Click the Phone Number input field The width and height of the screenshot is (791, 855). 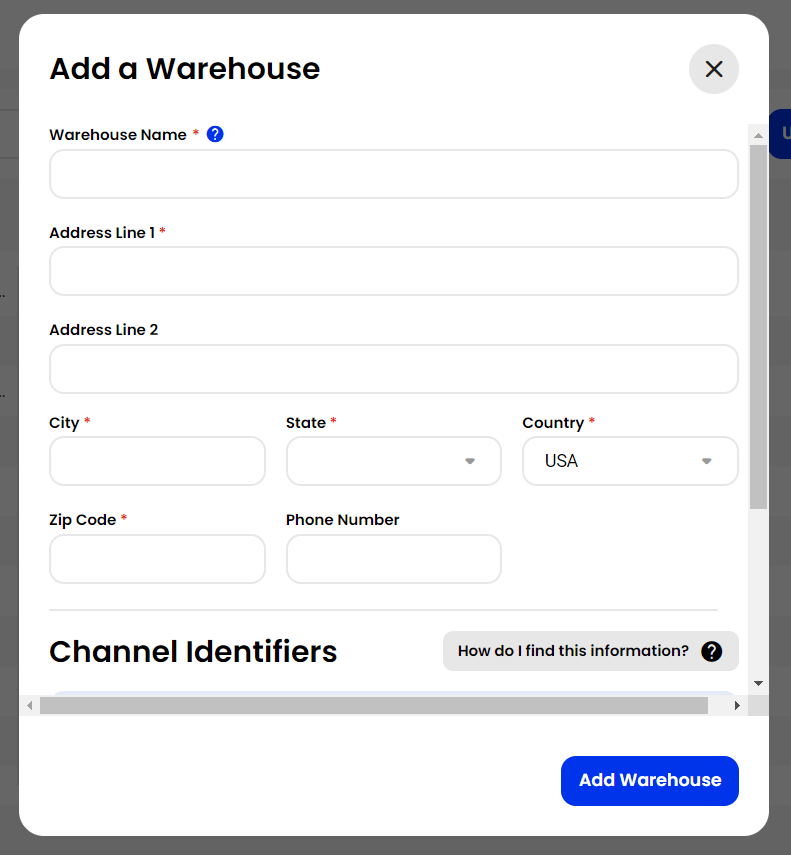point(393,559)
